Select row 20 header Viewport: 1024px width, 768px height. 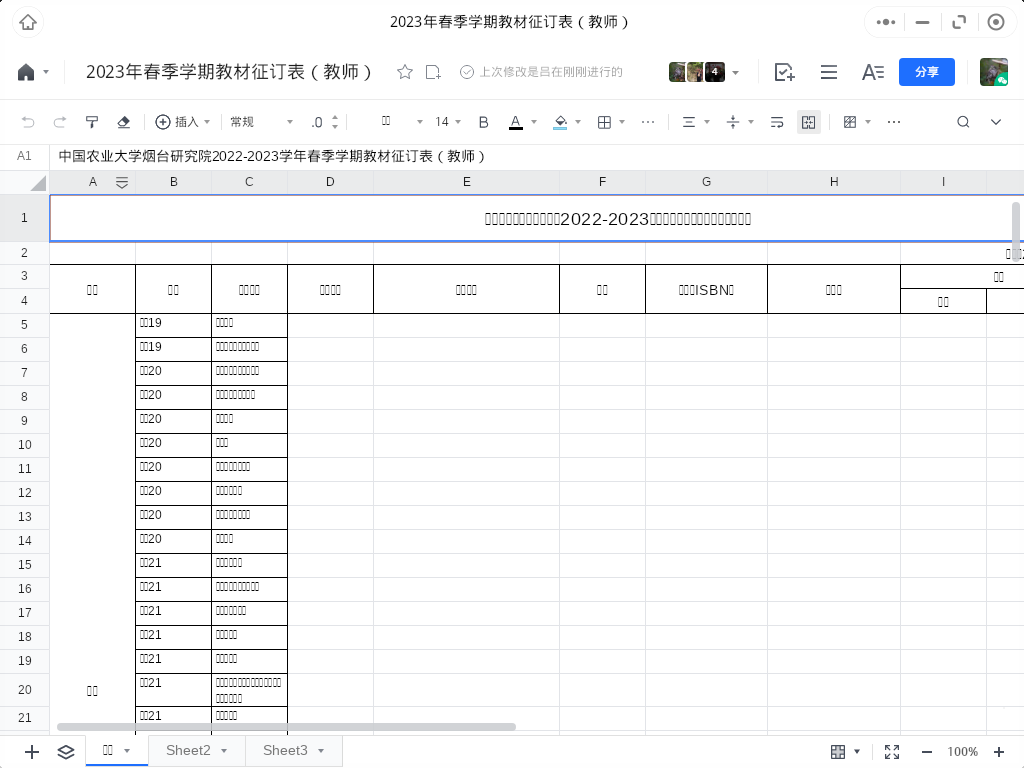25,690
